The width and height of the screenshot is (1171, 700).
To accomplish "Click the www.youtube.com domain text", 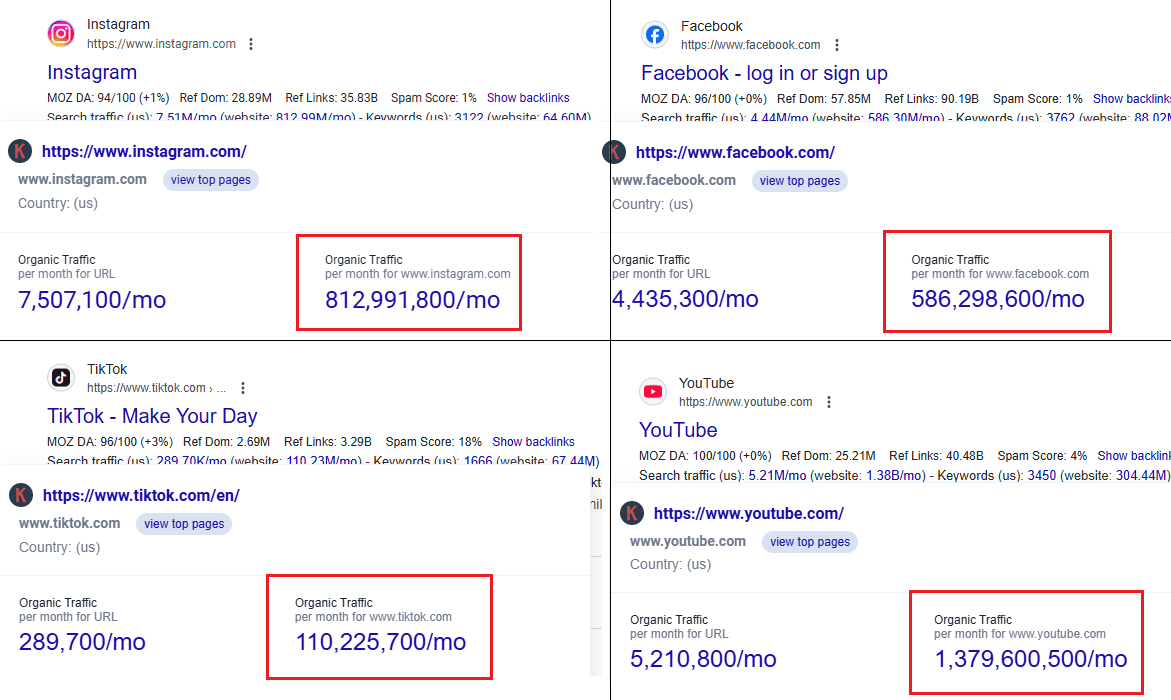I will coord(688,541).
